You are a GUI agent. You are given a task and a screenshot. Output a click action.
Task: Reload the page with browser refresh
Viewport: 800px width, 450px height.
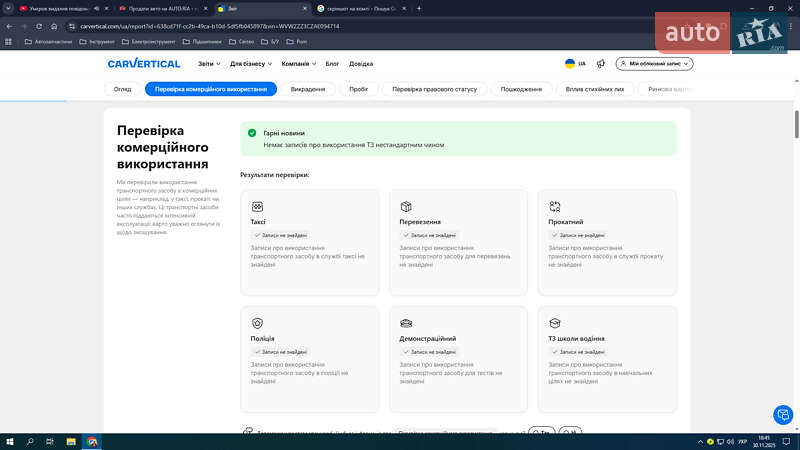[38, 25]
